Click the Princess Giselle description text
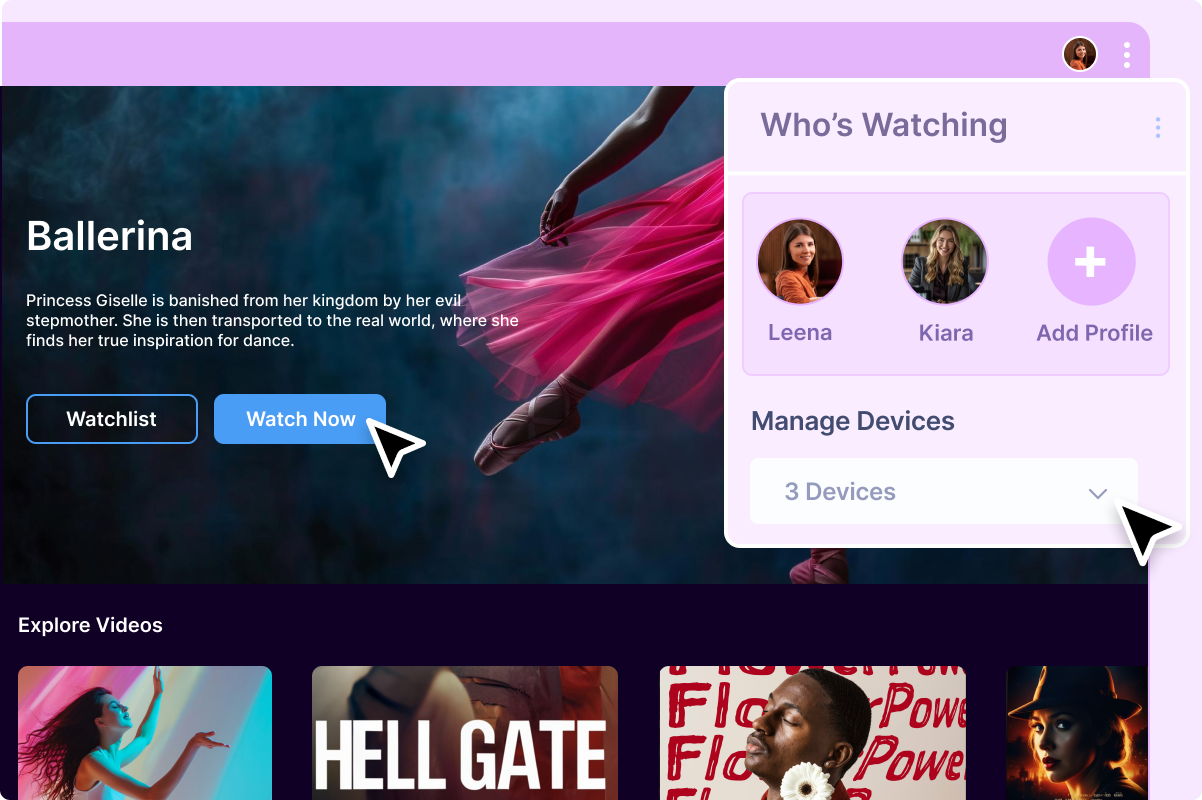This screenshot has width=1202, height=800. coord(272,320)
